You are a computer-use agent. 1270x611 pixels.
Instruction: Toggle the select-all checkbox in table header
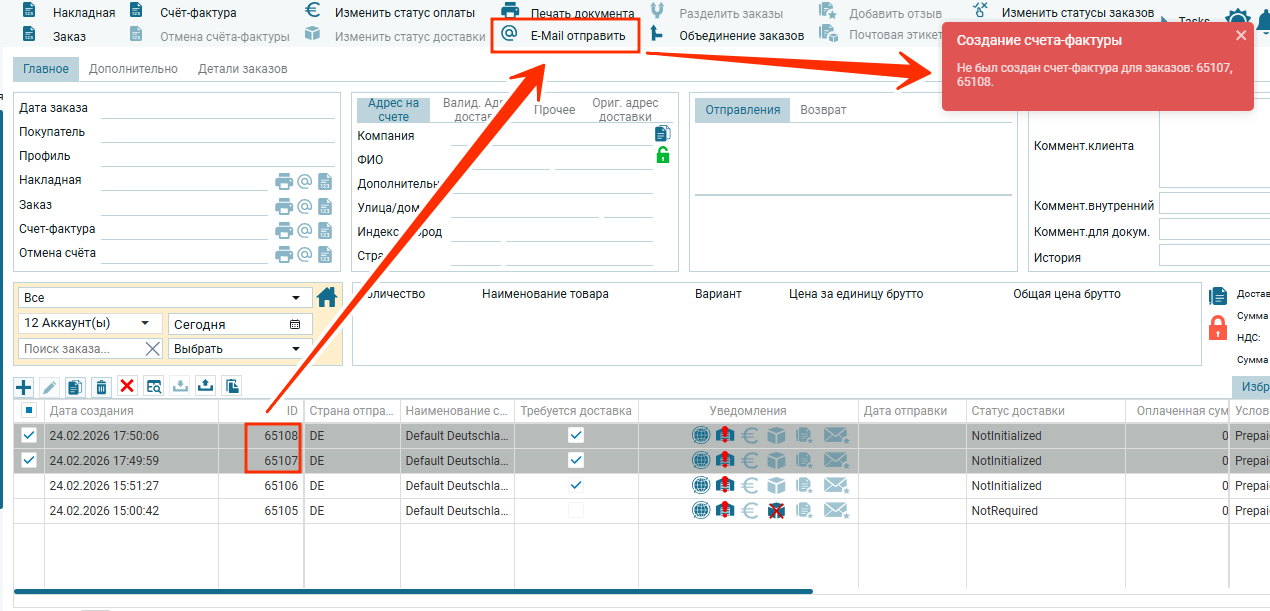[x=29, y=411]
